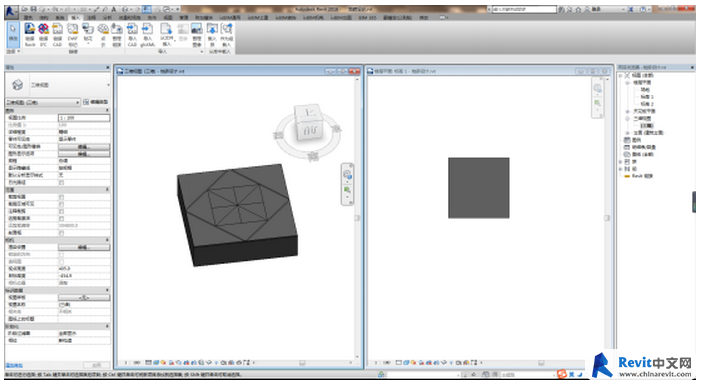Click Edit for Rendering Settings
Screen dimensions: 702x386
point(84,247)
